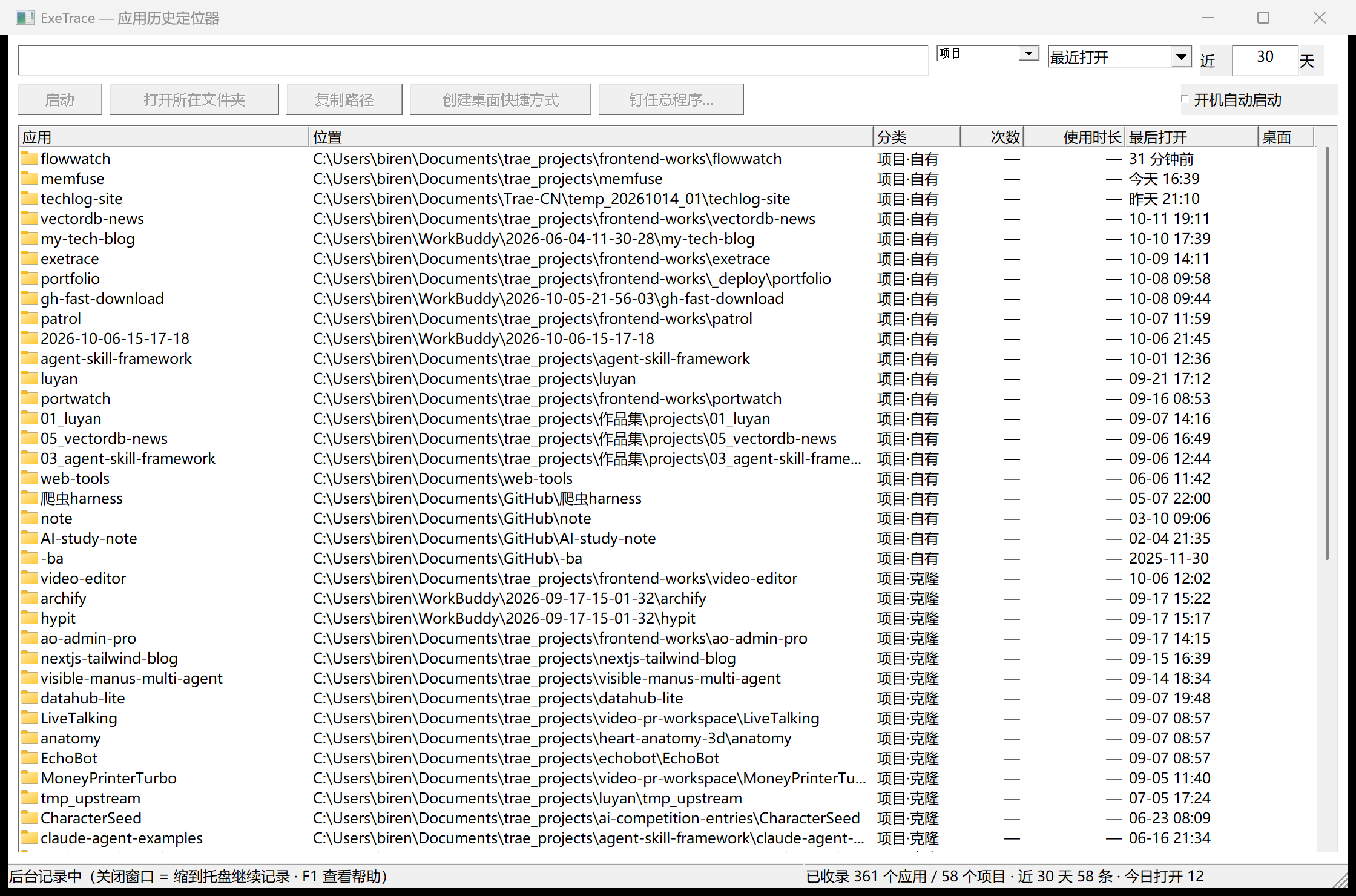Click the EchoBot folder icon
The image size is (1356, 896).
(30, 758)
